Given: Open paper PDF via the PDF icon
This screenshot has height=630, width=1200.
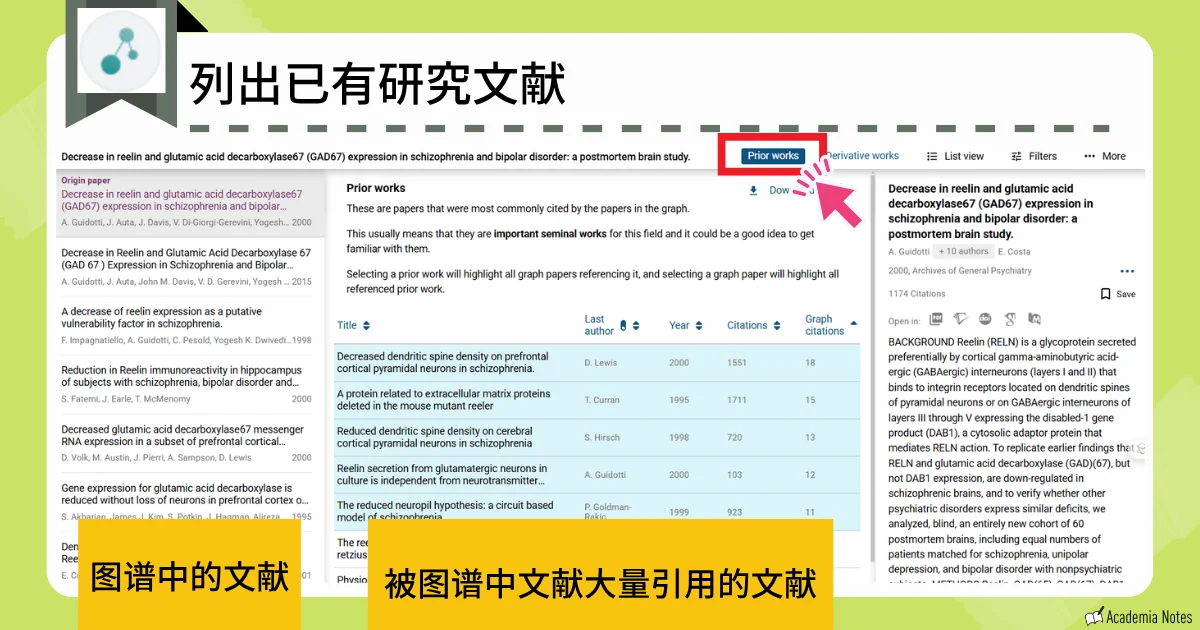Looking at the screenshot, I should click(x=936, y=320).
